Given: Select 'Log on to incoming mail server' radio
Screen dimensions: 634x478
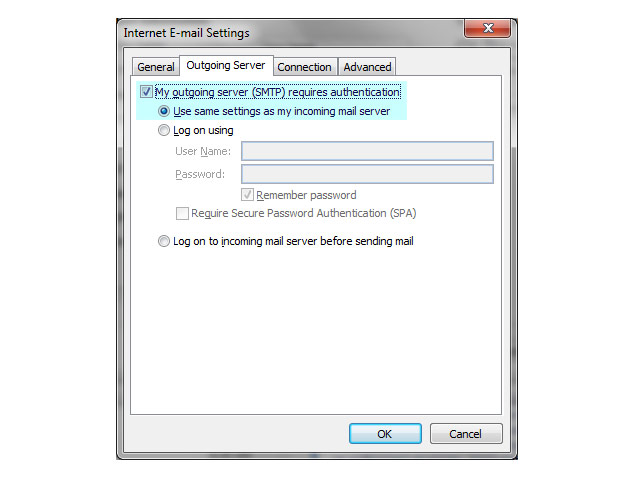Looking at the screenshot, I should [164, 241].
